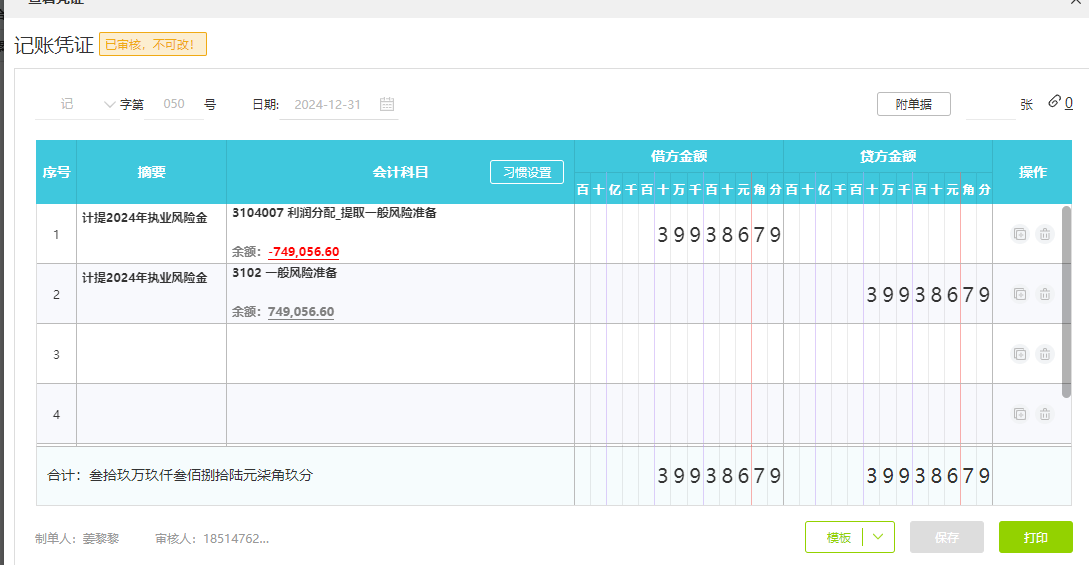Click the delete row icon in row 1
Viewport: 1089px width, 565px height.
coord(1045,234)
